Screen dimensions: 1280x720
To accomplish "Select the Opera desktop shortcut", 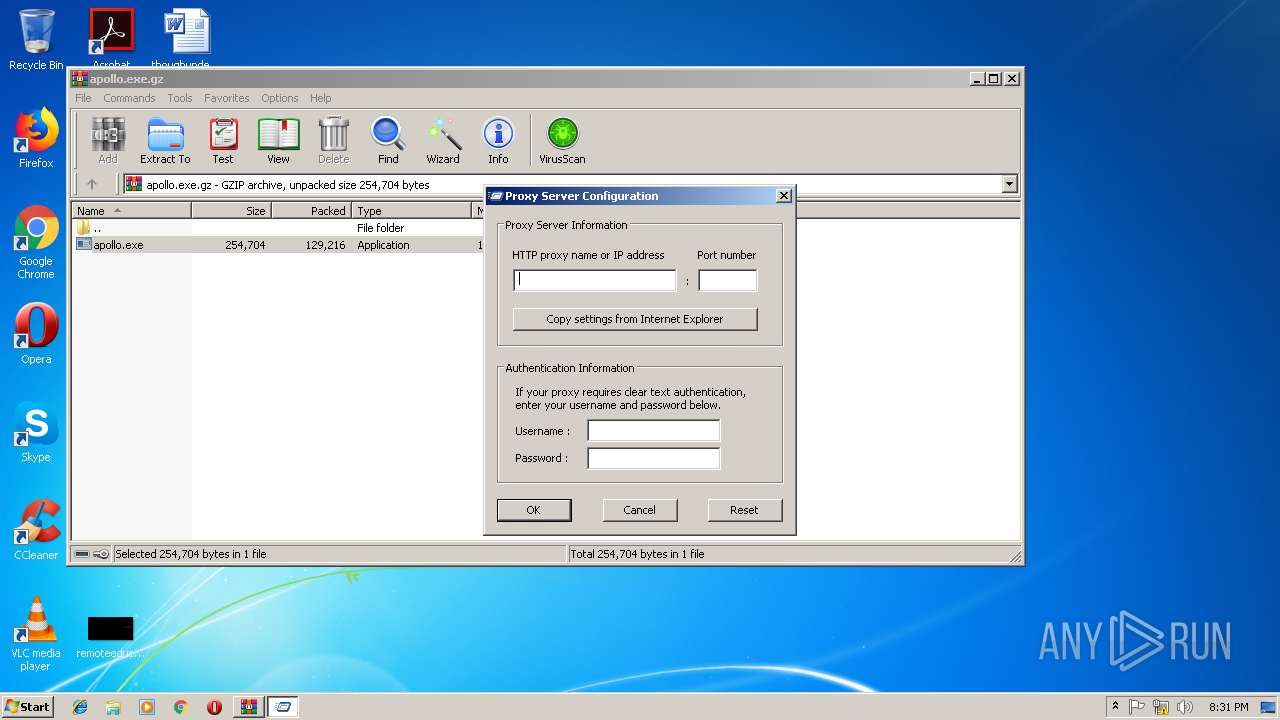I will coord(36,334).
